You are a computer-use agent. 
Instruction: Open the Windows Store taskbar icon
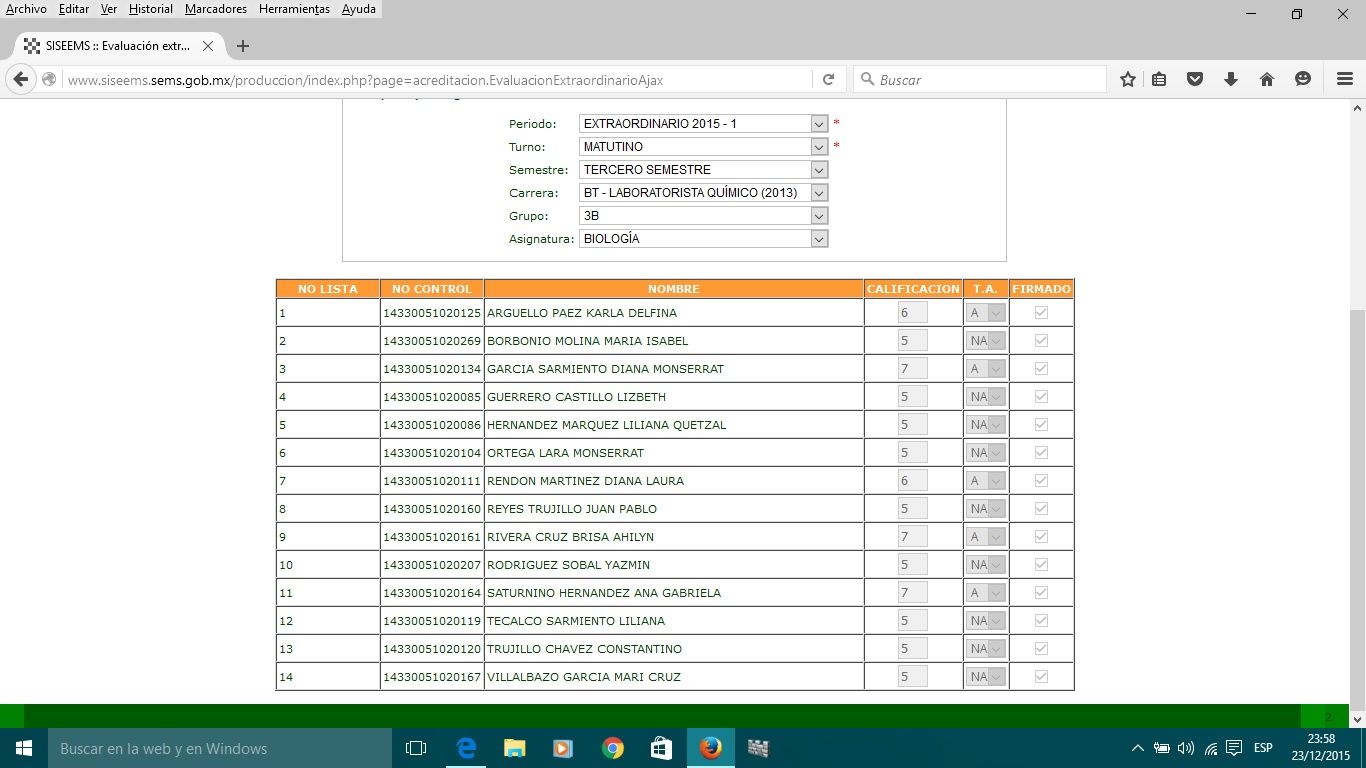point(661,748)
